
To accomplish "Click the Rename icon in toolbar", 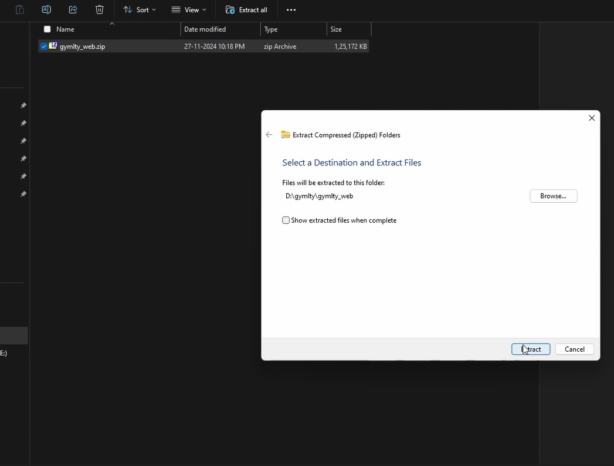I will tap(46, 10).
